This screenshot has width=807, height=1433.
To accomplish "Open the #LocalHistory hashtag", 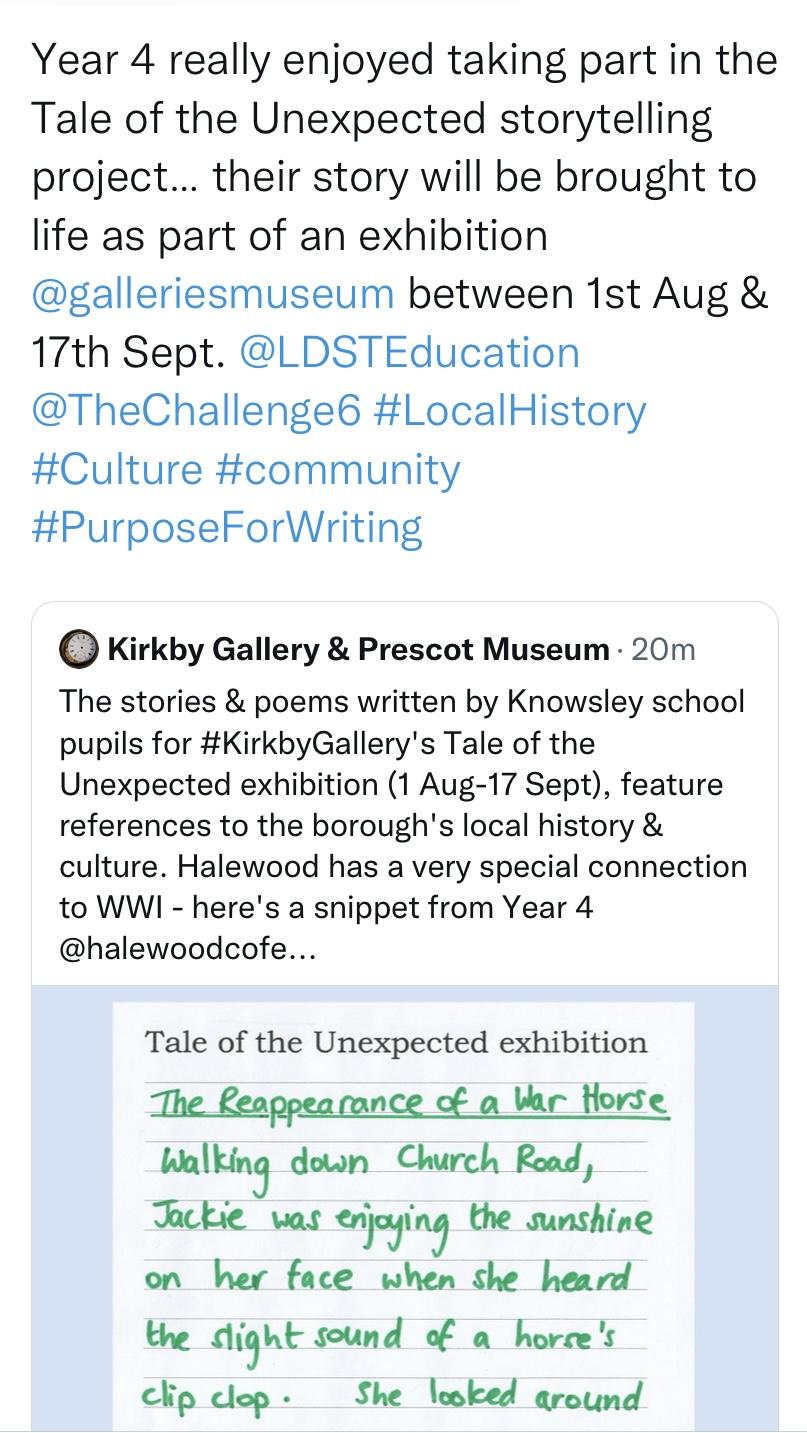I will 509,410.
